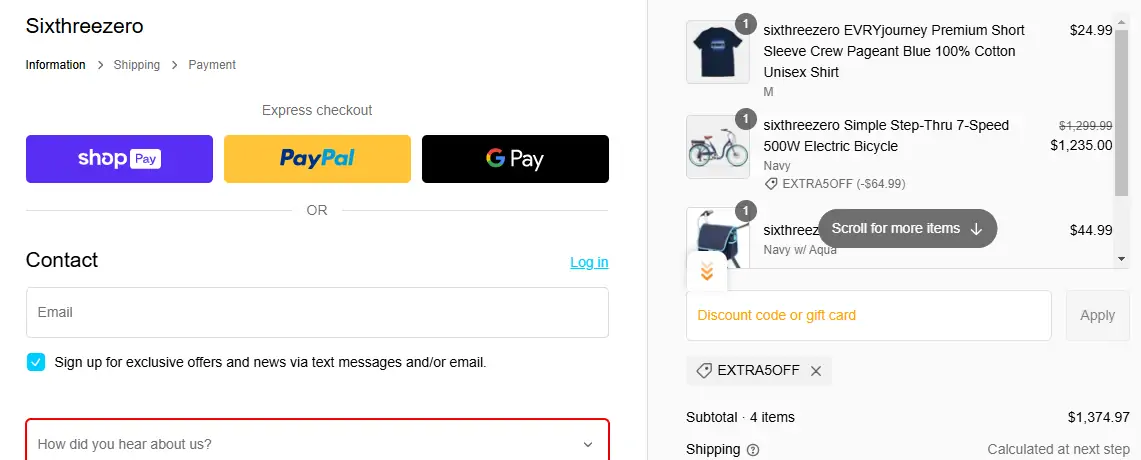Go to the Shipping breadcrumb step
The width and height of the screenshot is (1141, 460).
click(x=137, y=65)
